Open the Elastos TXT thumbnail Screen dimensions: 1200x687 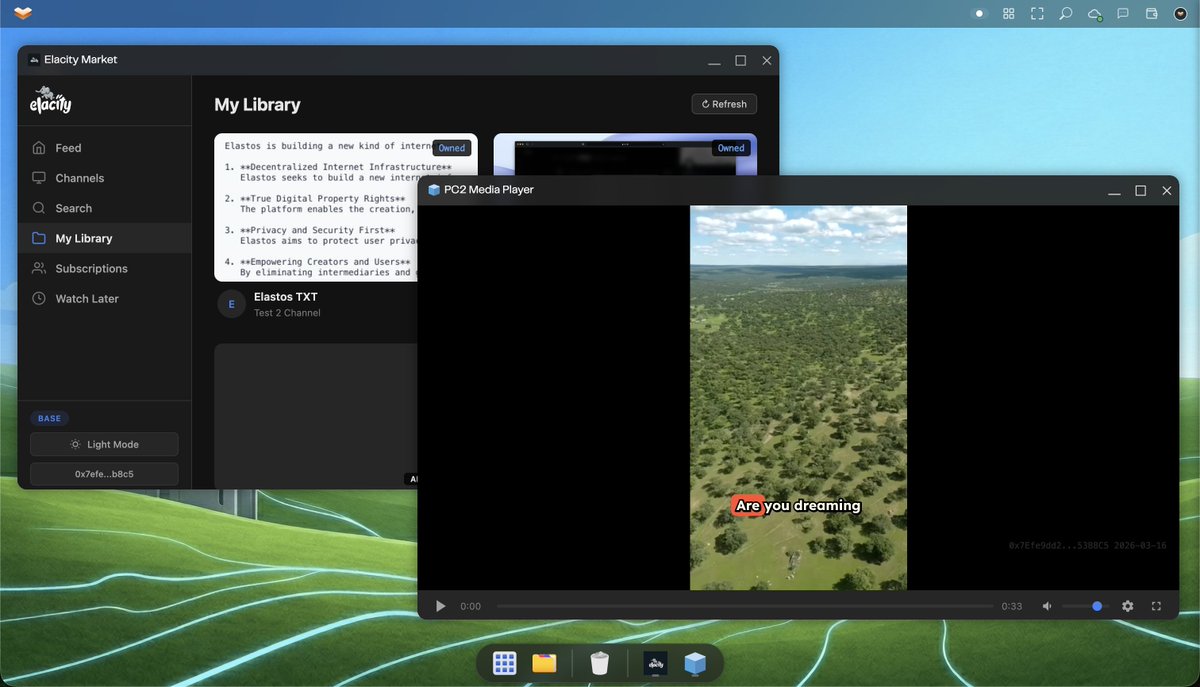(346, 208)
